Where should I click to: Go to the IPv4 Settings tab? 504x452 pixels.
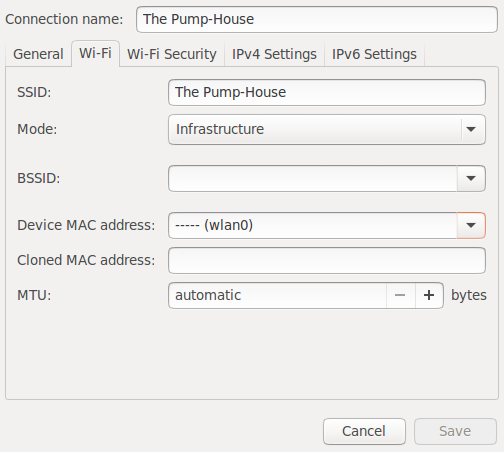point(274,54)
